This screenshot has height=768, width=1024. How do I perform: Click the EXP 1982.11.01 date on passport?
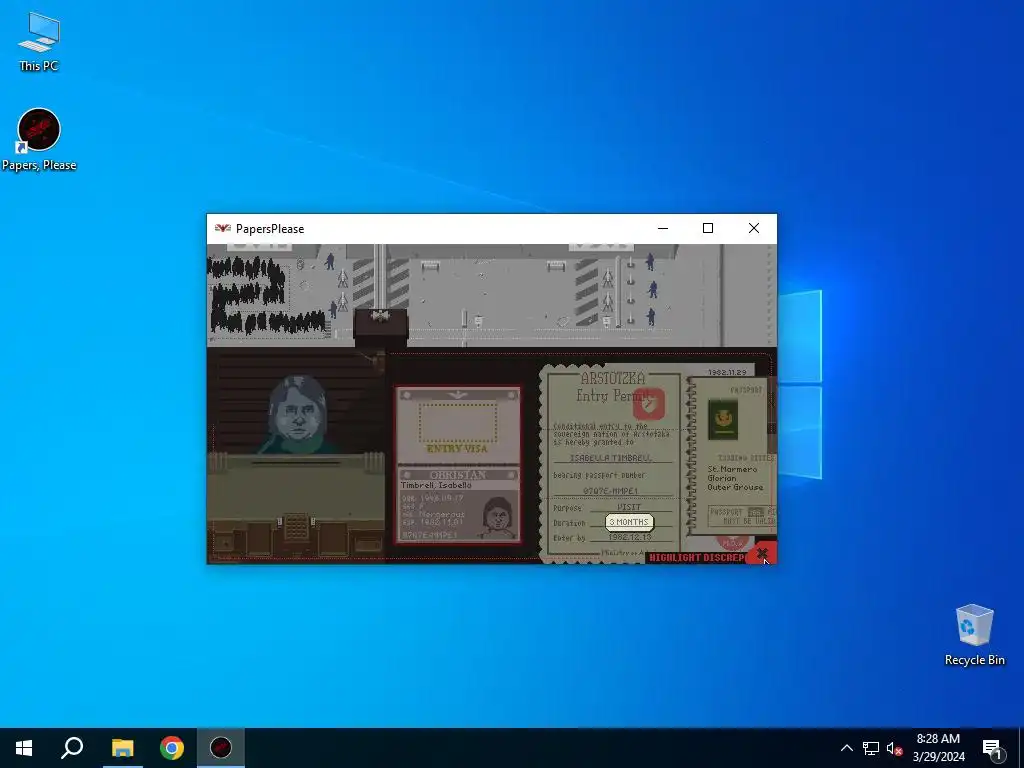[432, 522]
